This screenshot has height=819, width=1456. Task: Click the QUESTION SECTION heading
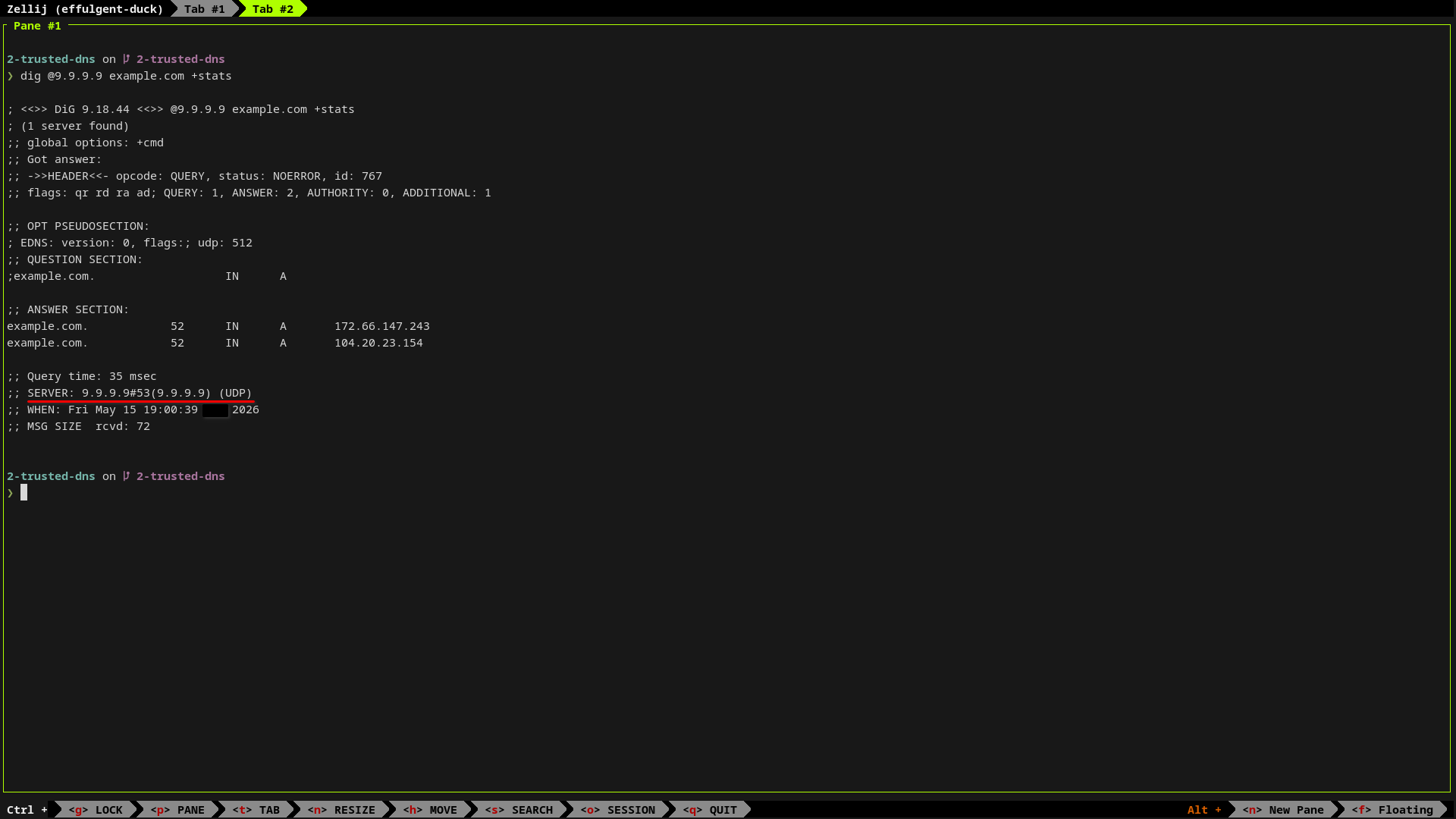75,259
